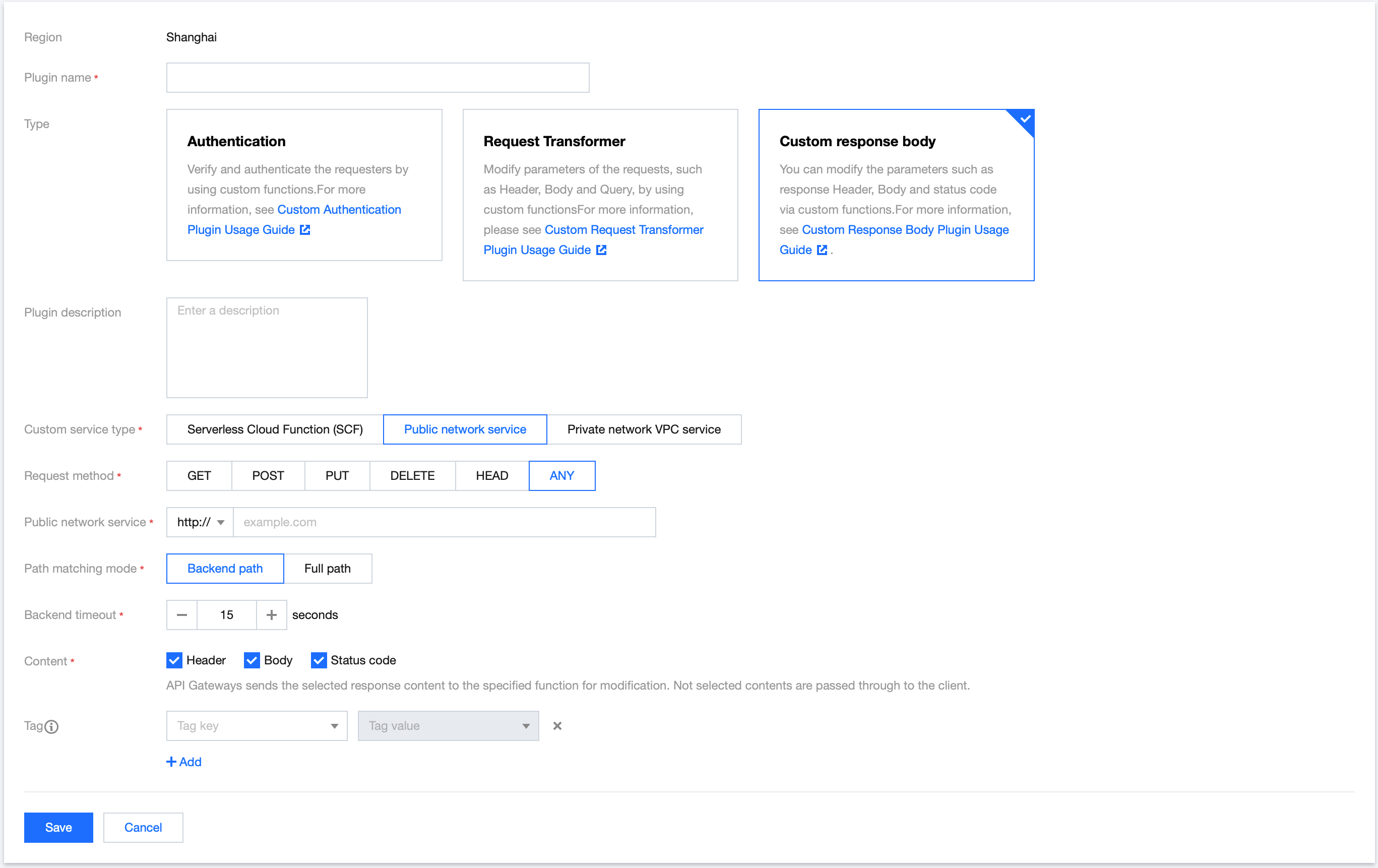The height and width of the screenshot is (868, 1378).
Task: Decrease backend timeout with minus icon
Action: [x=182, y=615]
